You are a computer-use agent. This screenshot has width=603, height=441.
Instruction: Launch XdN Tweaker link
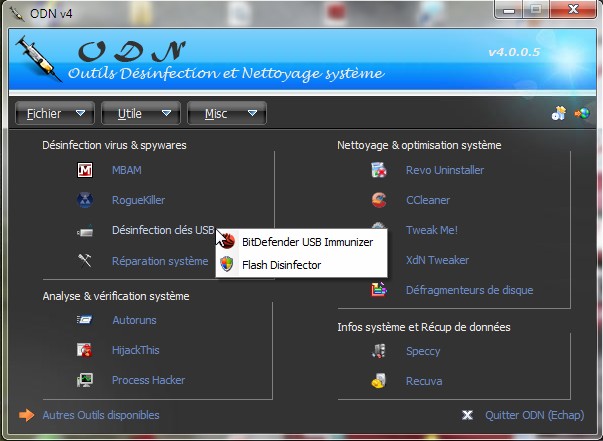pyautogui.click(x=438, y=260)
